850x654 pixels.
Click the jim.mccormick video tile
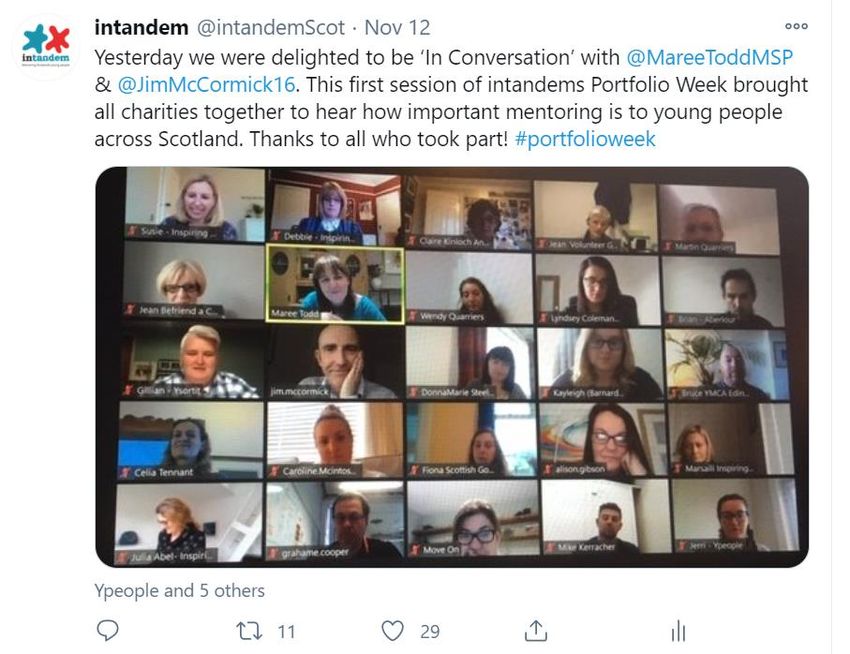[336, 362]
